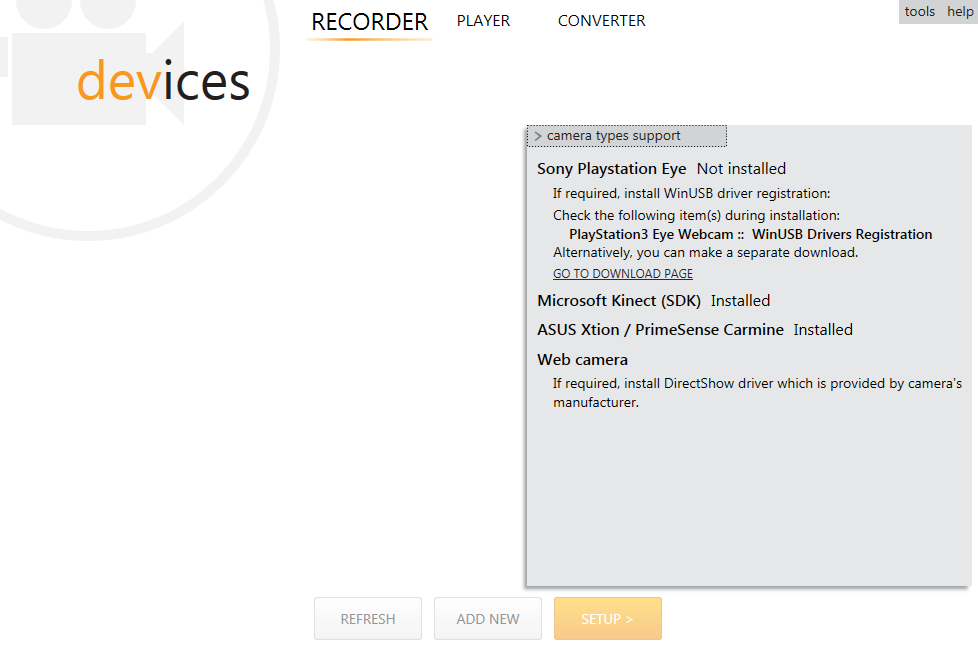Collapse the camera types support expander
Image resolution: width=978 pixels, height=652 pixels.
(x=627, y=136)
